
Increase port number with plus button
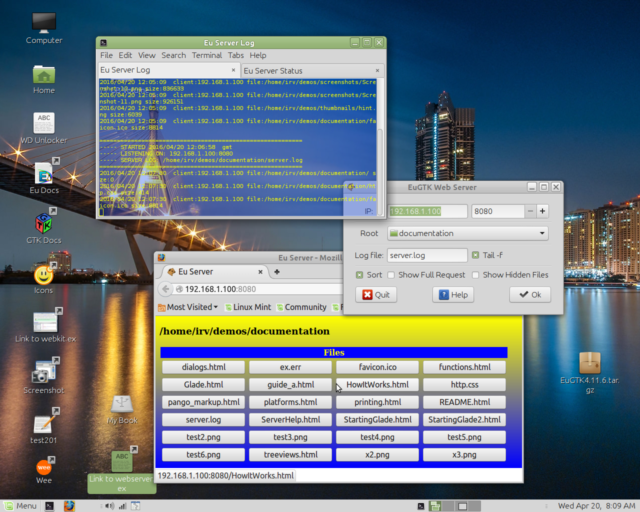[542, 211]
